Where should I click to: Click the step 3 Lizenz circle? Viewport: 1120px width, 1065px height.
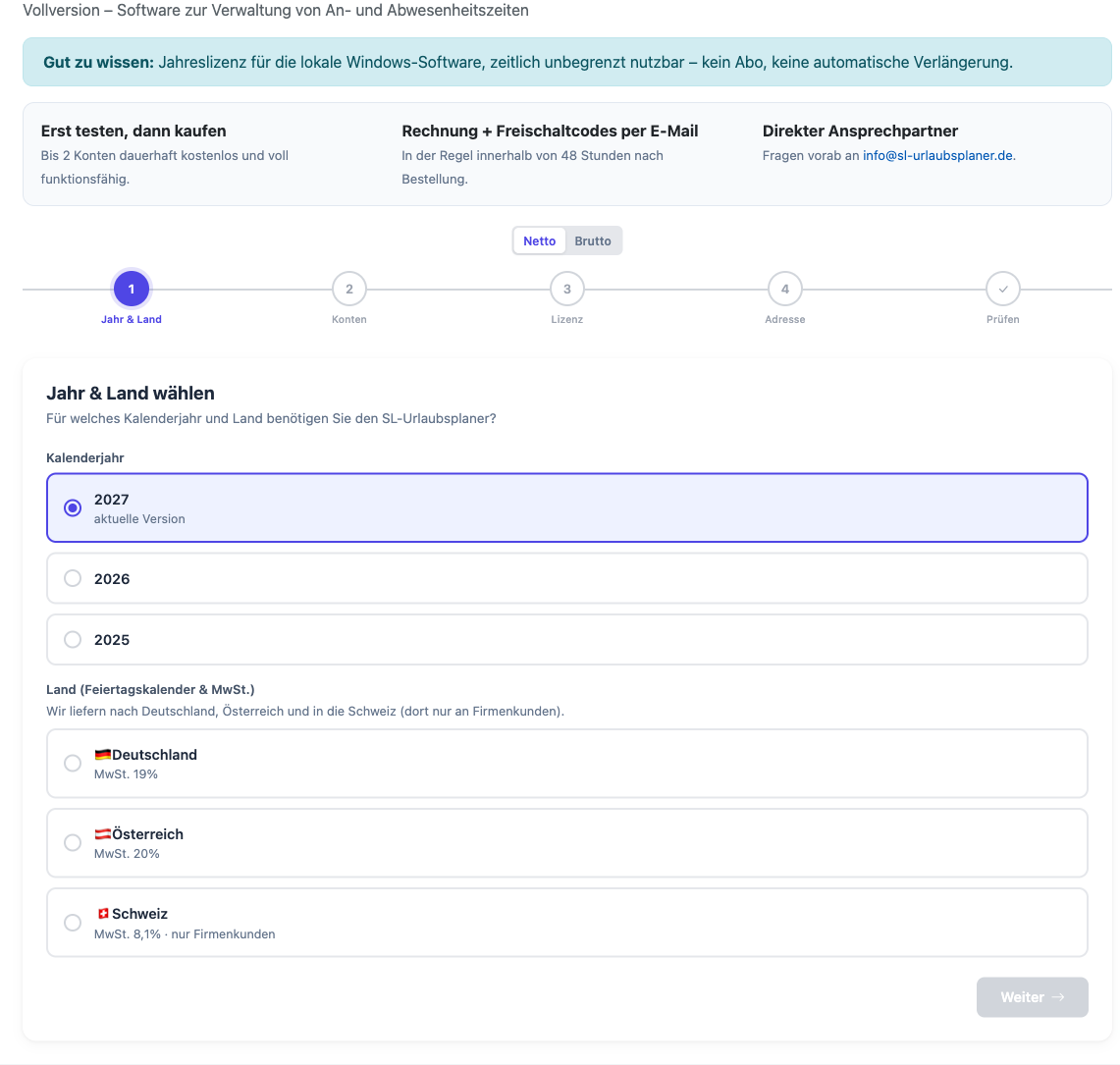coord(567,290)
